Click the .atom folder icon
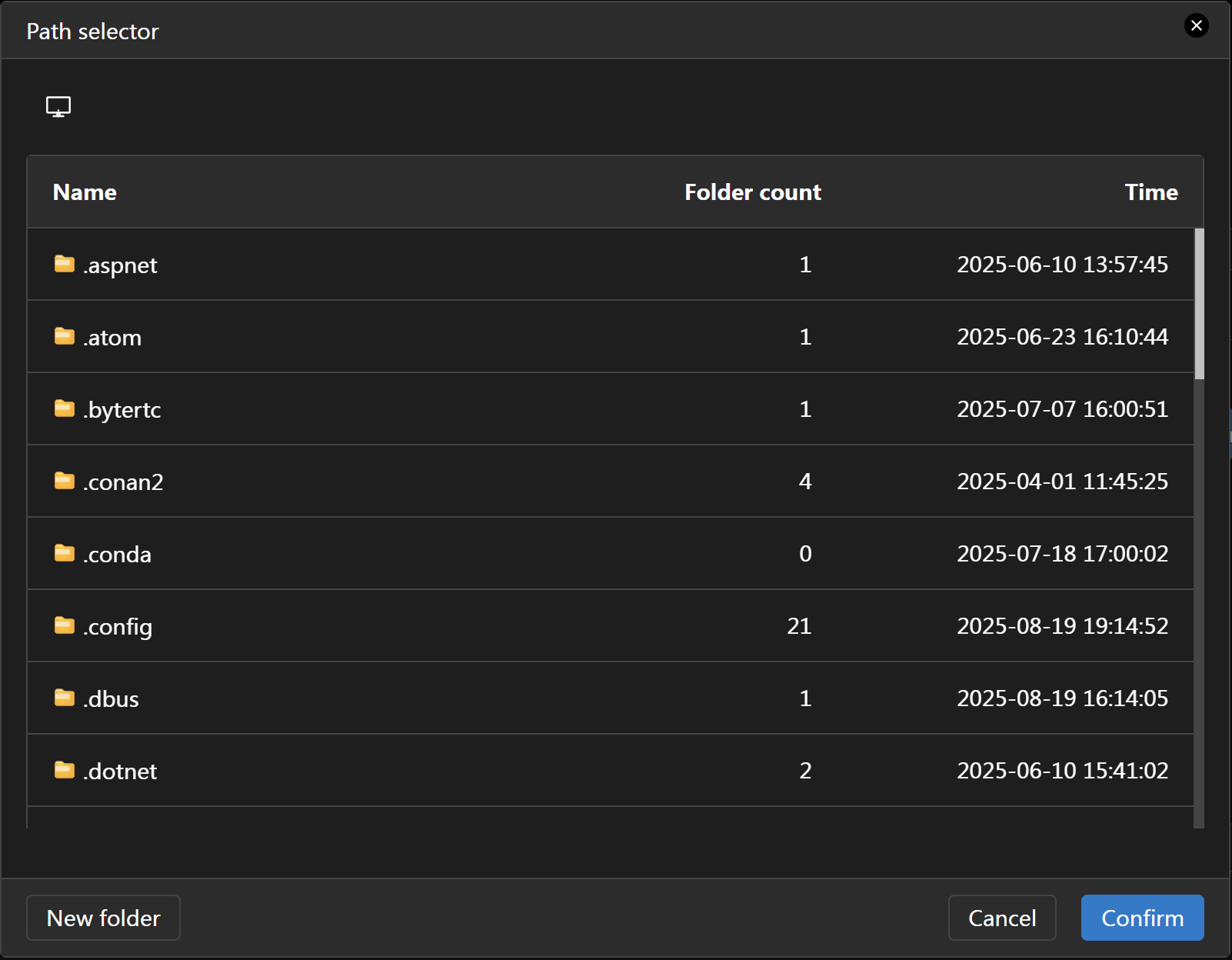 [x=65, y=336]
